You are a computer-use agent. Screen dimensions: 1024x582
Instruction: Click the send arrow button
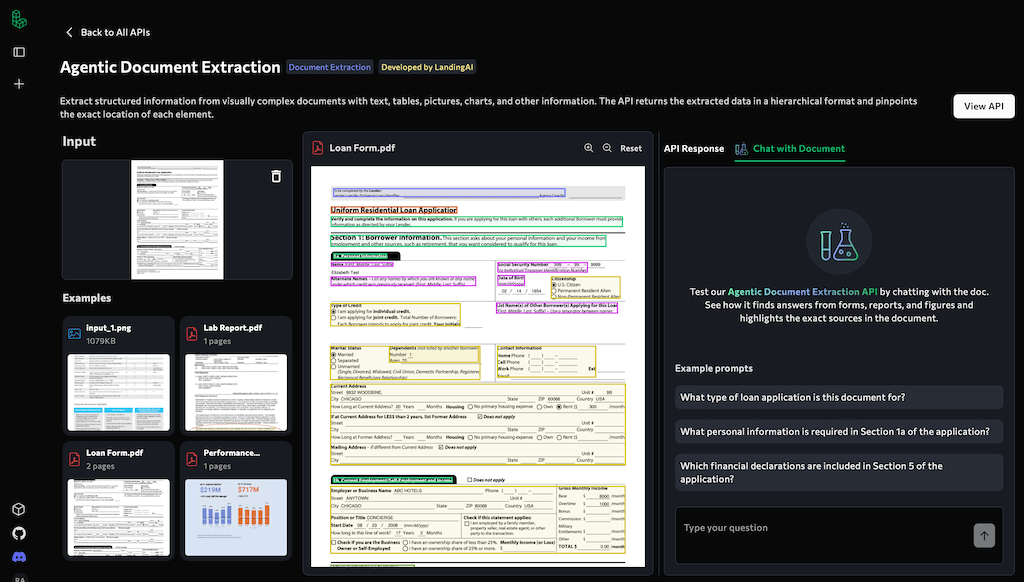point(984,536)
